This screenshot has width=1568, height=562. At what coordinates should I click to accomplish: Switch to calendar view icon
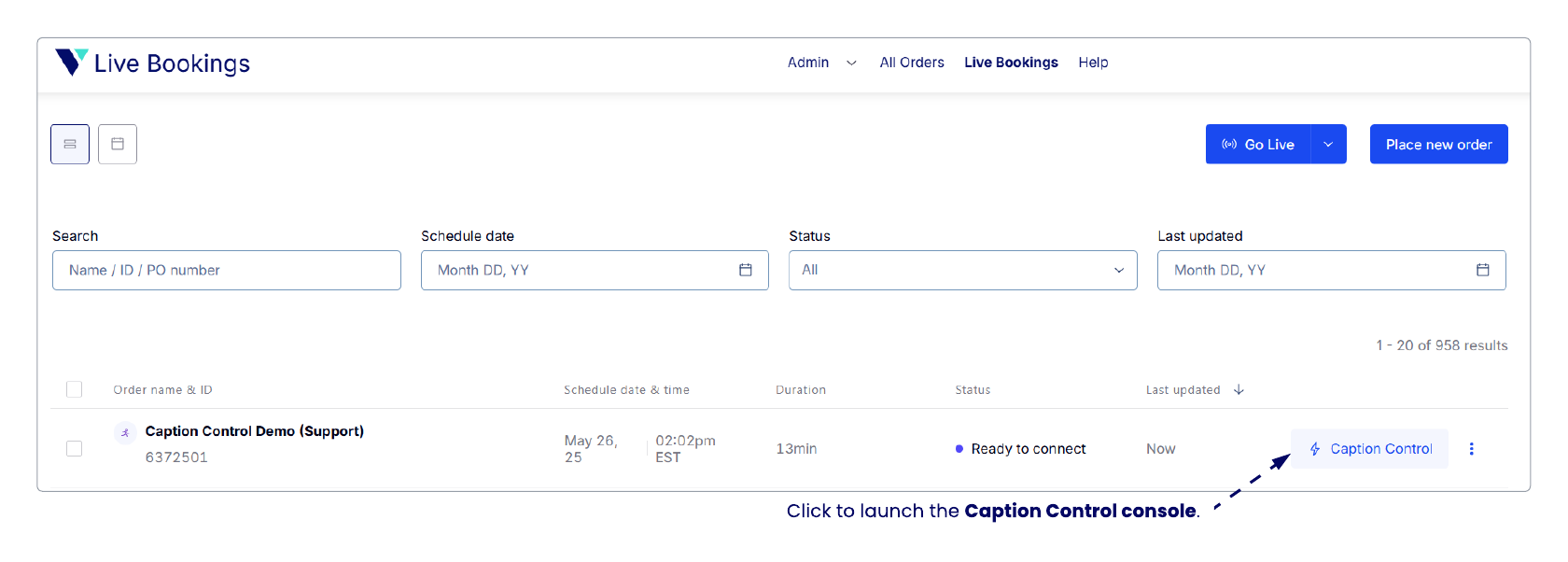coord(118,145)
